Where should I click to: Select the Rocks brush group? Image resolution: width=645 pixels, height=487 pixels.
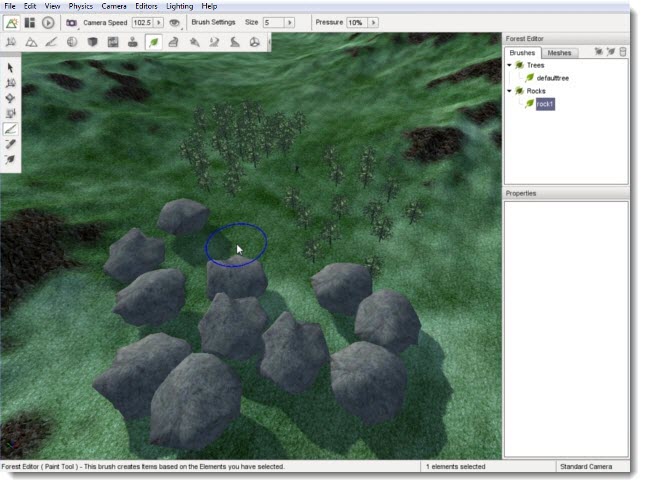[x=536, y=90]
